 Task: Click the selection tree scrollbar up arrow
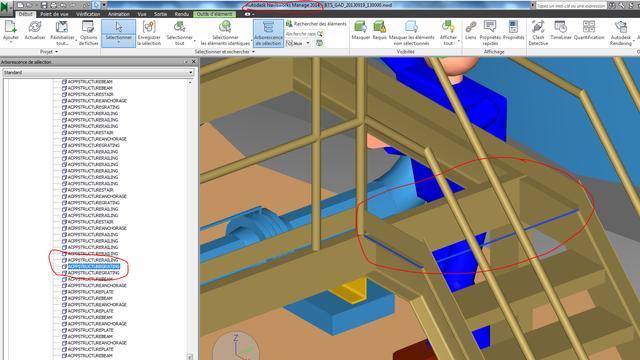pos(190,82)
